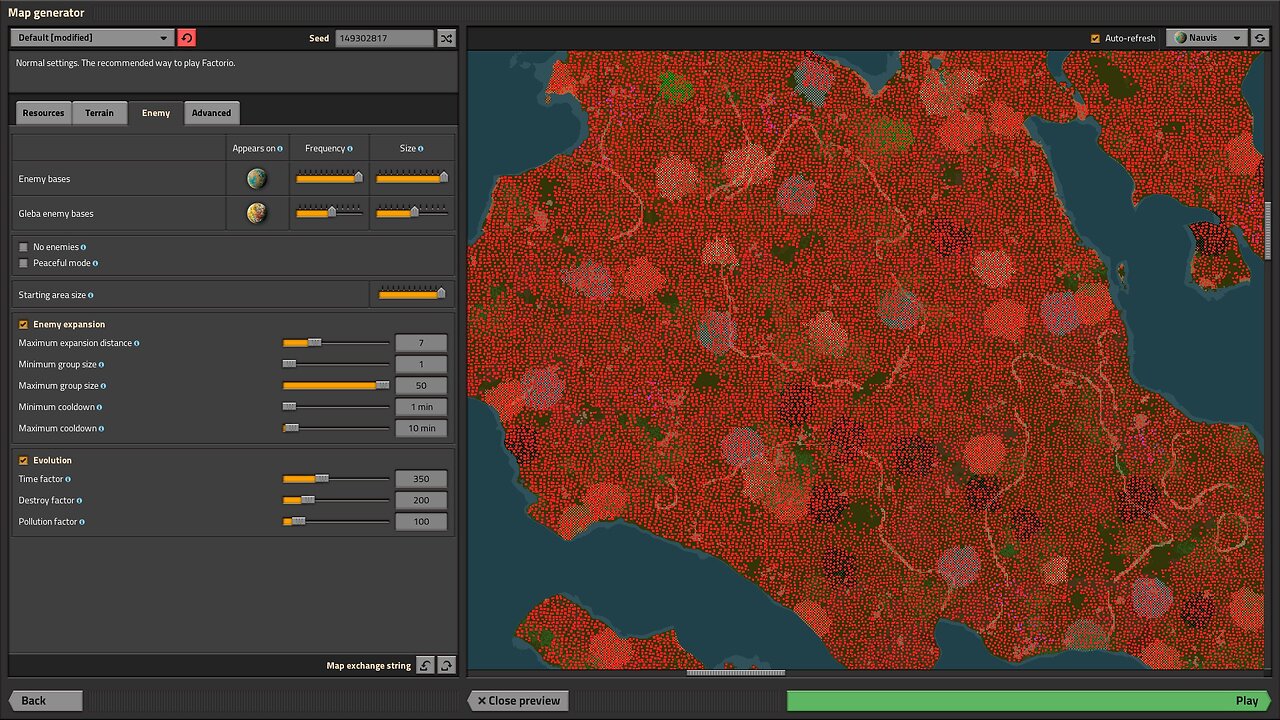The width and height of the screenshot is (1280, 720).
Task: Edit Minimum group size value field
Action: [x=421, y=365]
